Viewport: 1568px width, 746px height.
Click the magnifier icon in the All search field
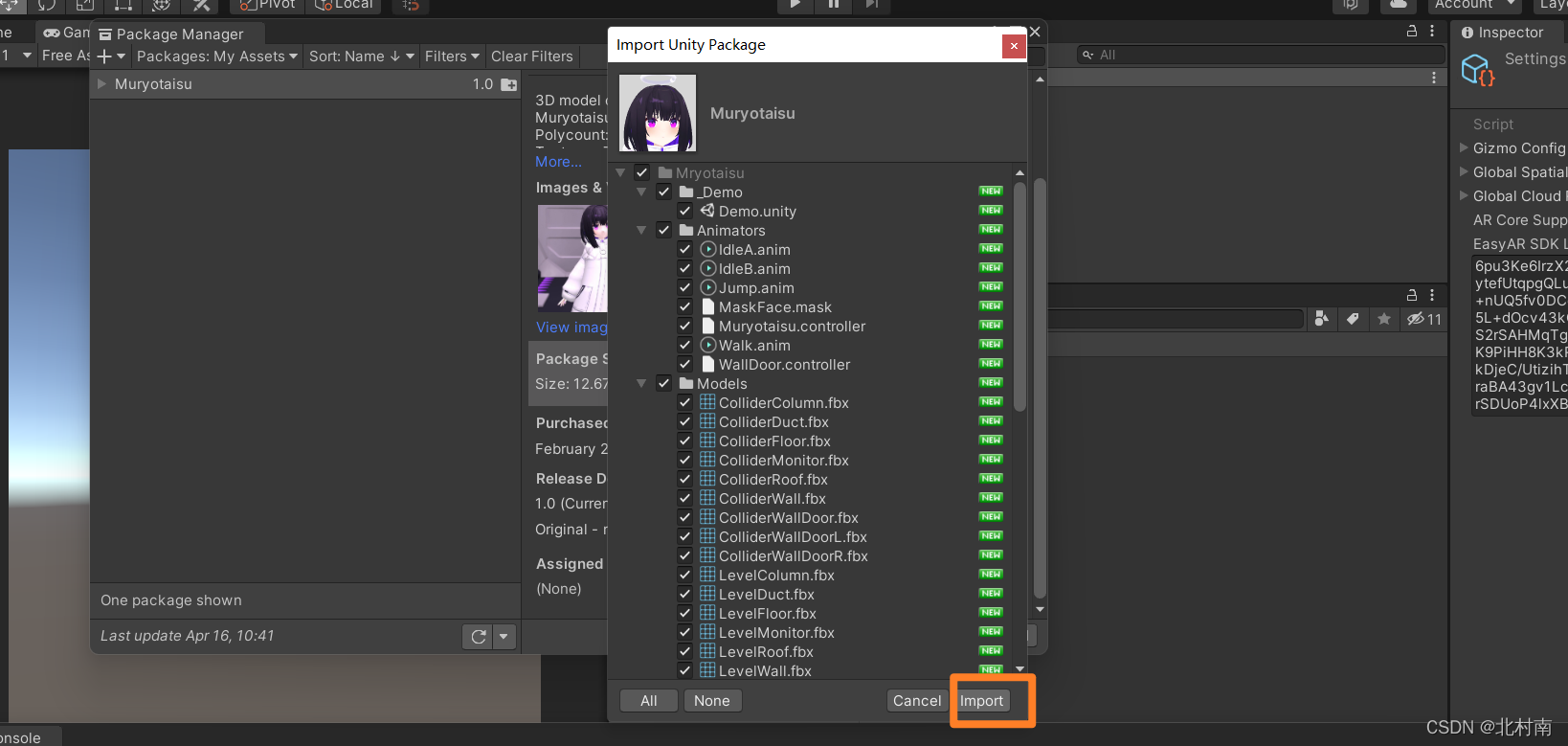1088,55
